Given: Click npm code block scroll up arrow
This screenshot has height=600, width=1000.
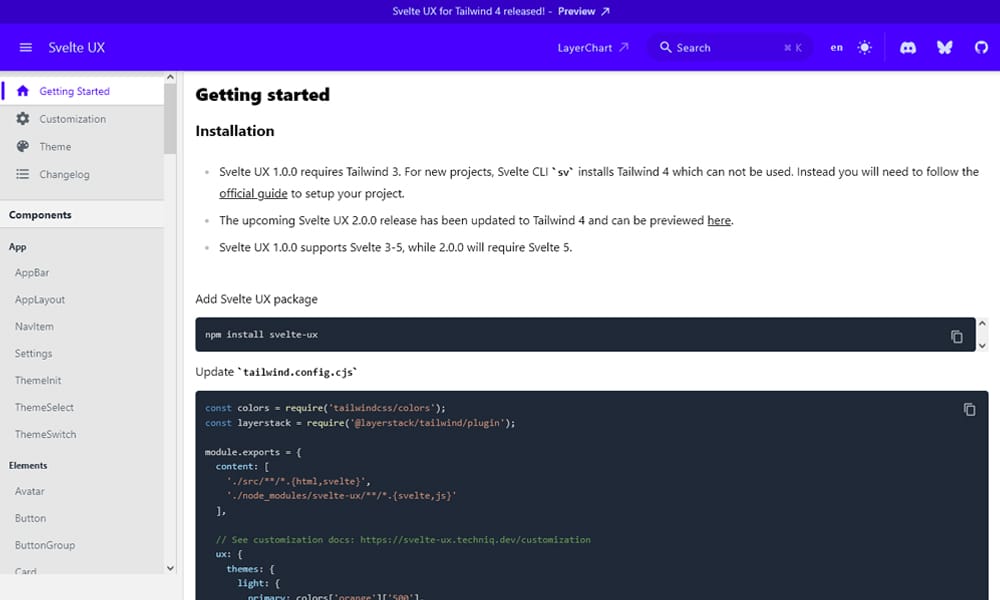Looking at the screenshot, I should point(982,323).
